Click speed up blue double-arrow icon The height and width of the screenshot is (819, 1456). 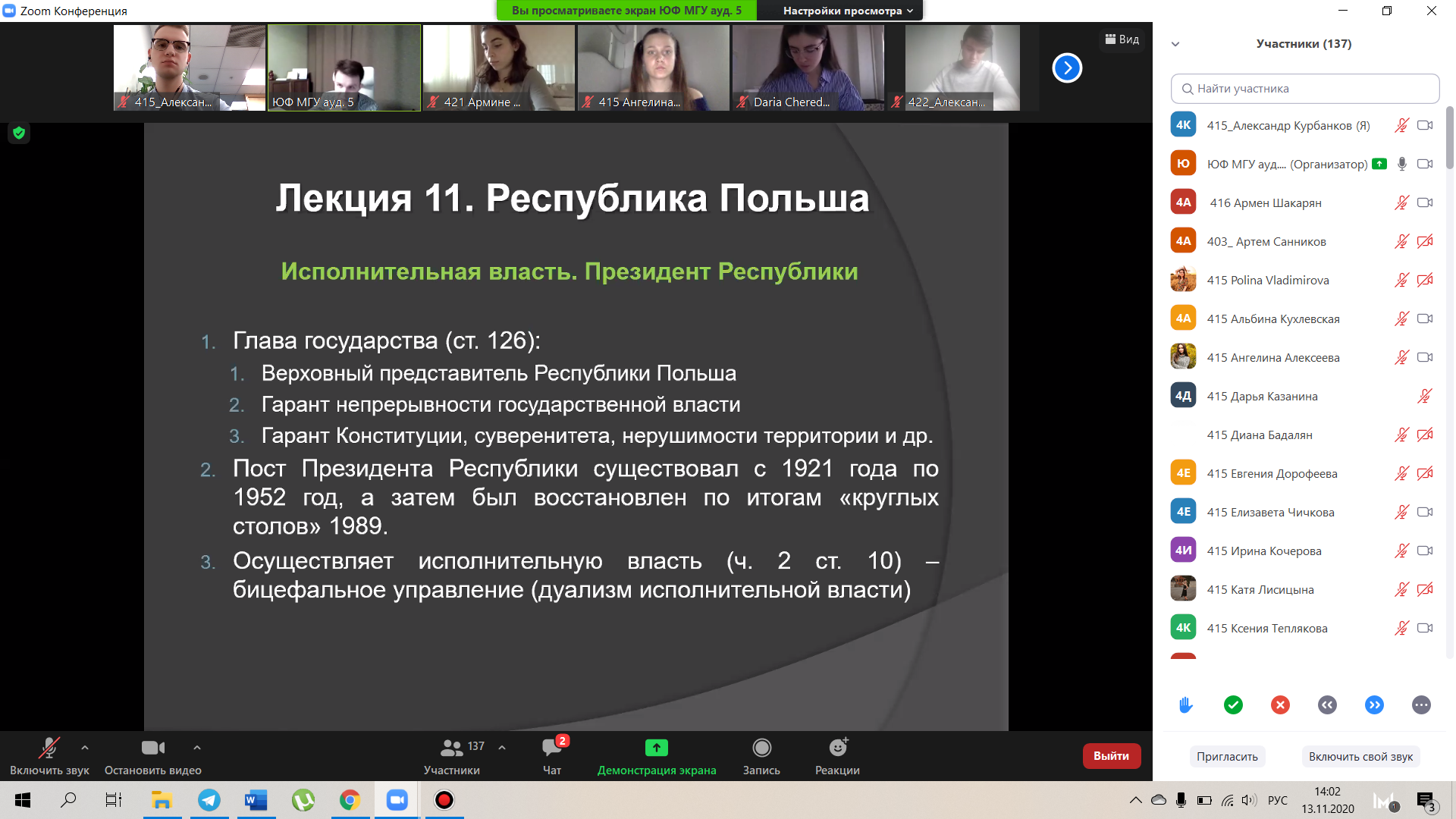click(1374, 705)
